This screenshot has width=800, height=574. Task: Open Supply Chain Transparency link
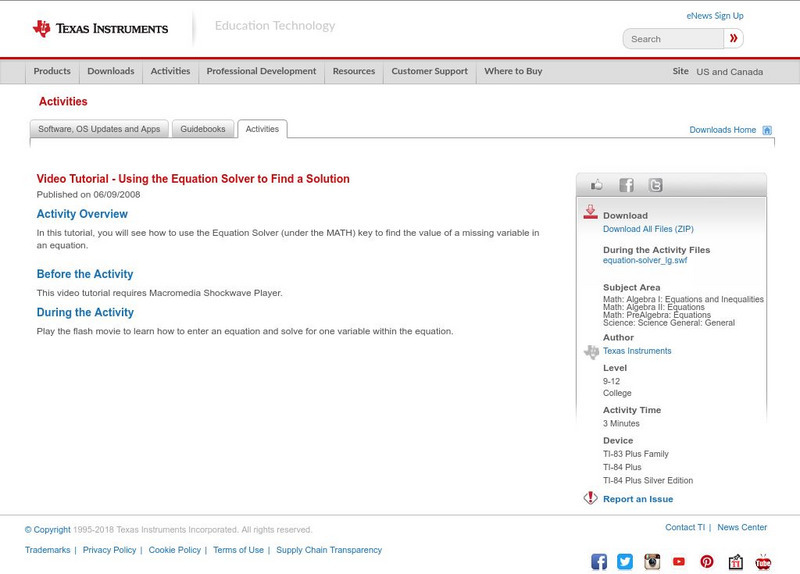point(329,550)
